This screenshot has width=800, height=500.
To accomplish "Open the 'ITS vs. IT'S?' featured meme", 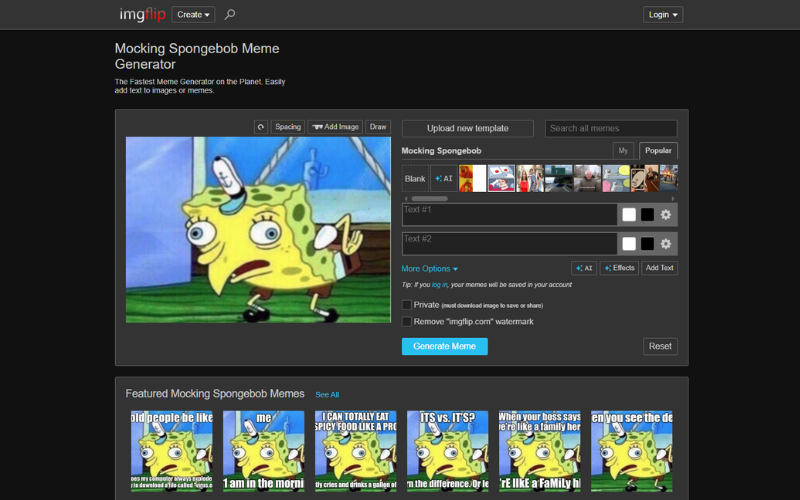I will 447,451.
